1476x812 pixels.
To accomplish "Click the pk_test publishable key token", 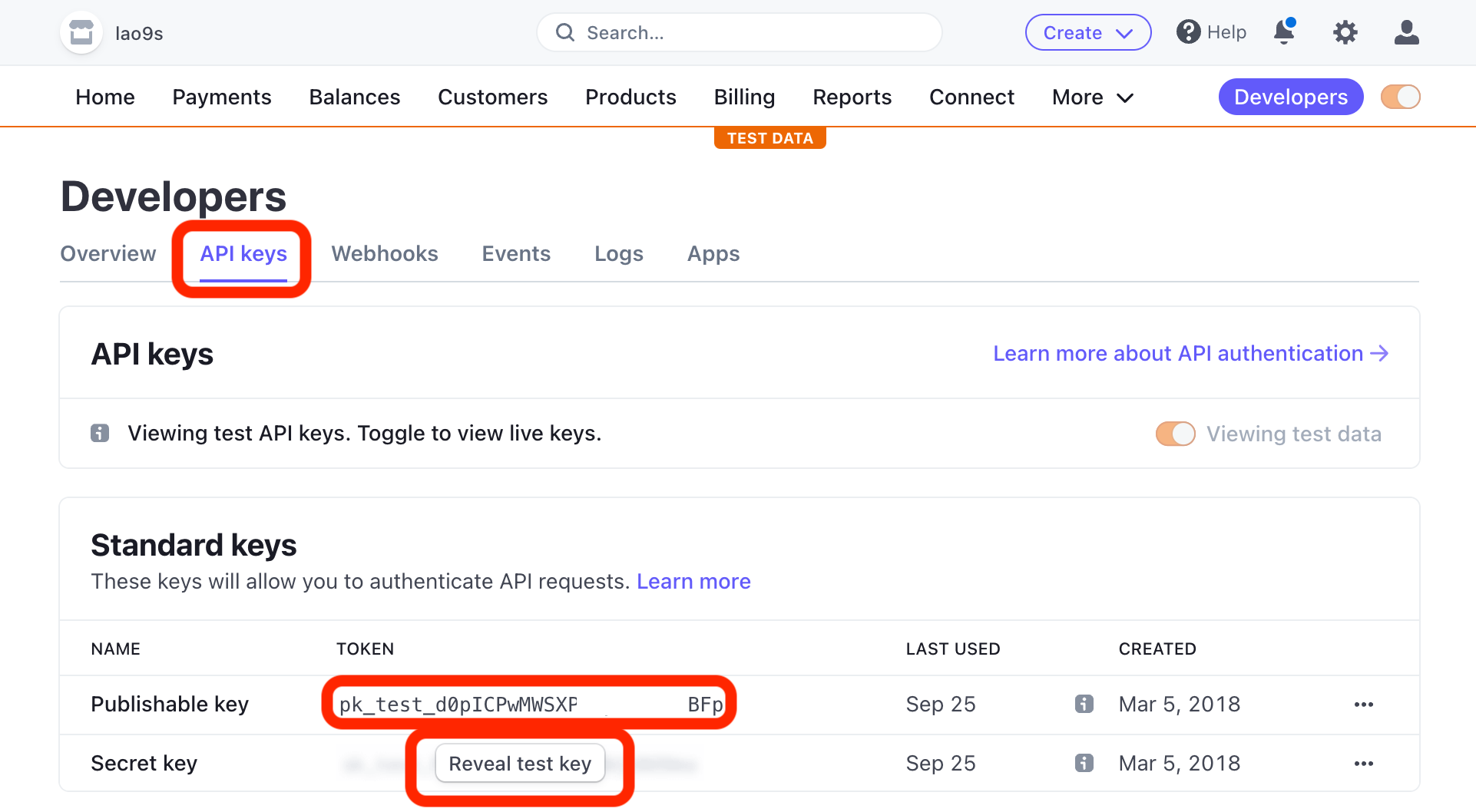I will pyautogui.click(x=531, y=704).
